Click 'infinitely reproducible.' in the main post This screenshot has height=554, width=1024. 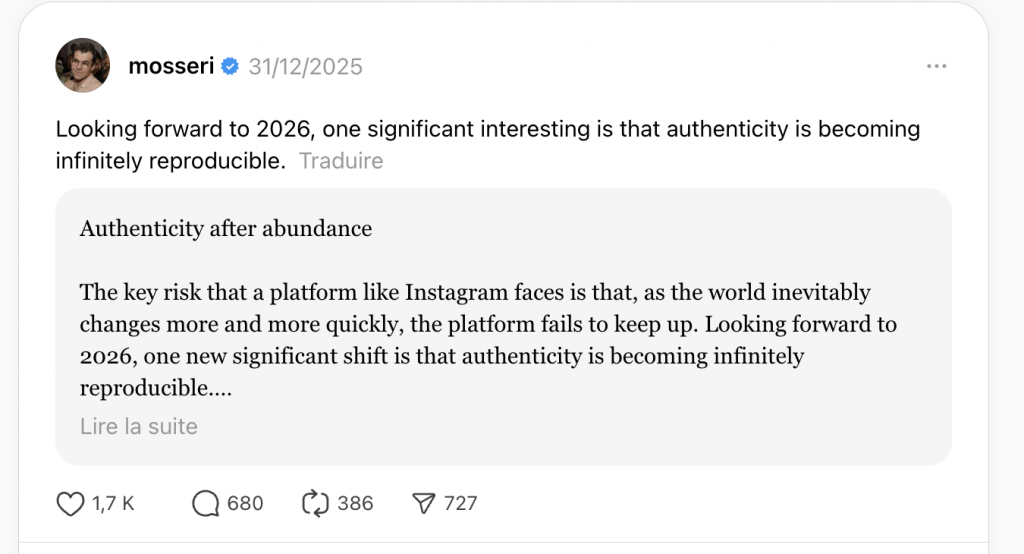(170, 161)
